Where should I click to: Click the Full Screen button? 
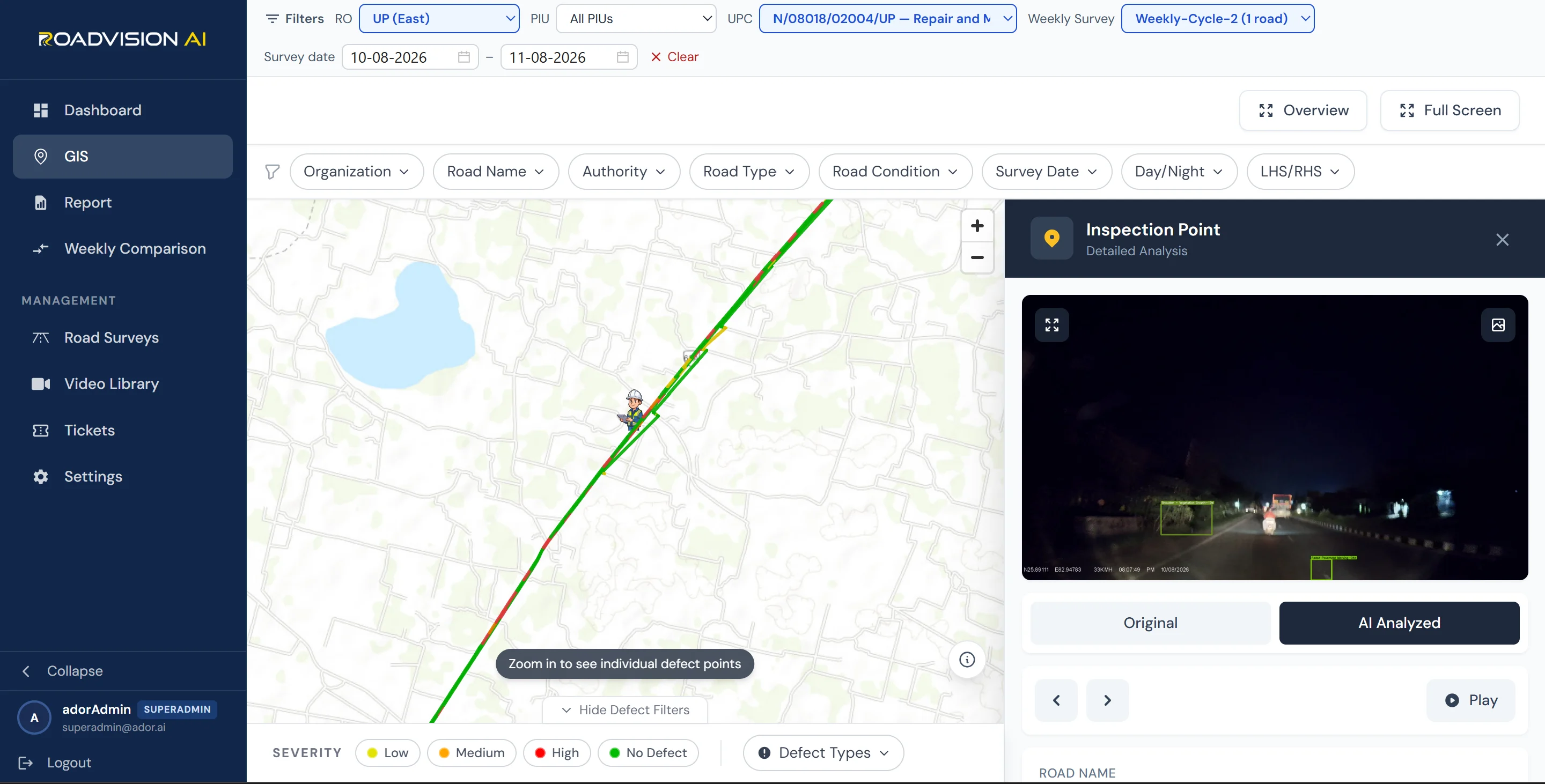point(1450,110)
